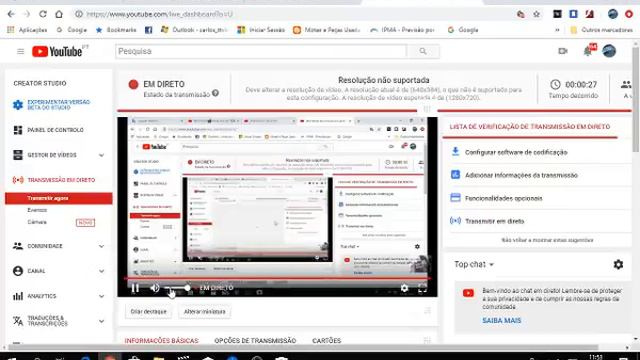Viewport: 640px width, 360px height.
Task: Click the help icon beside Estado da transmissão
Action: coord(215,93)
